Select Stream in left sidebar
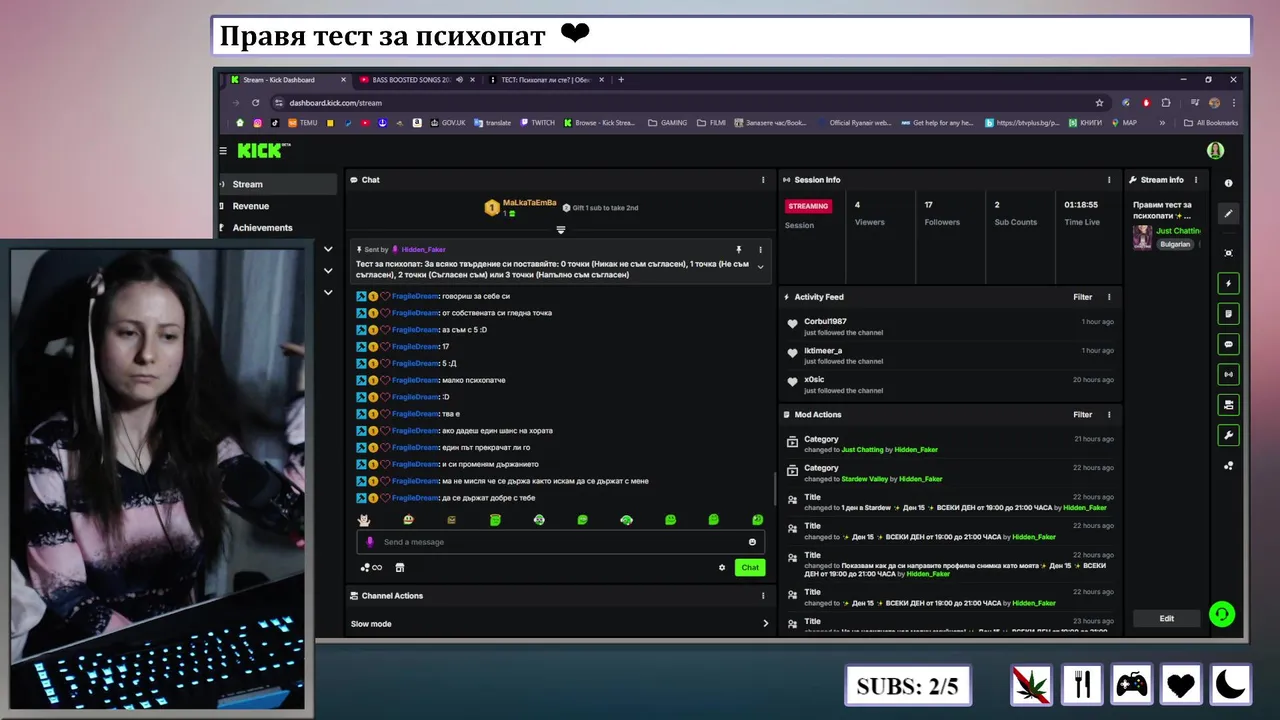This screenshot has width=1280, height=720. coord(277,184)
